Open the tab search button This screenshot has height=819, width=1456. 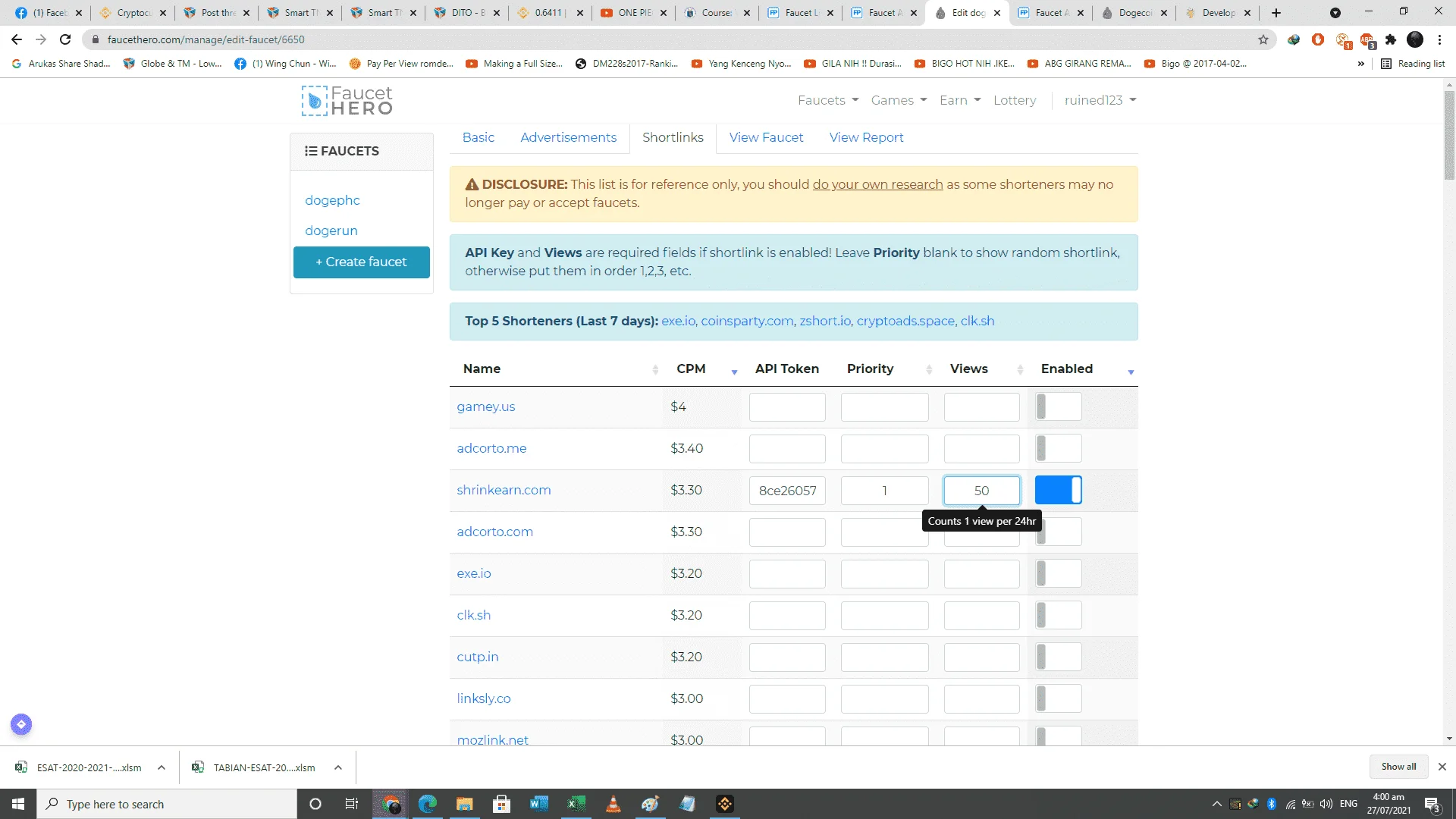[x=1335, y=13]
